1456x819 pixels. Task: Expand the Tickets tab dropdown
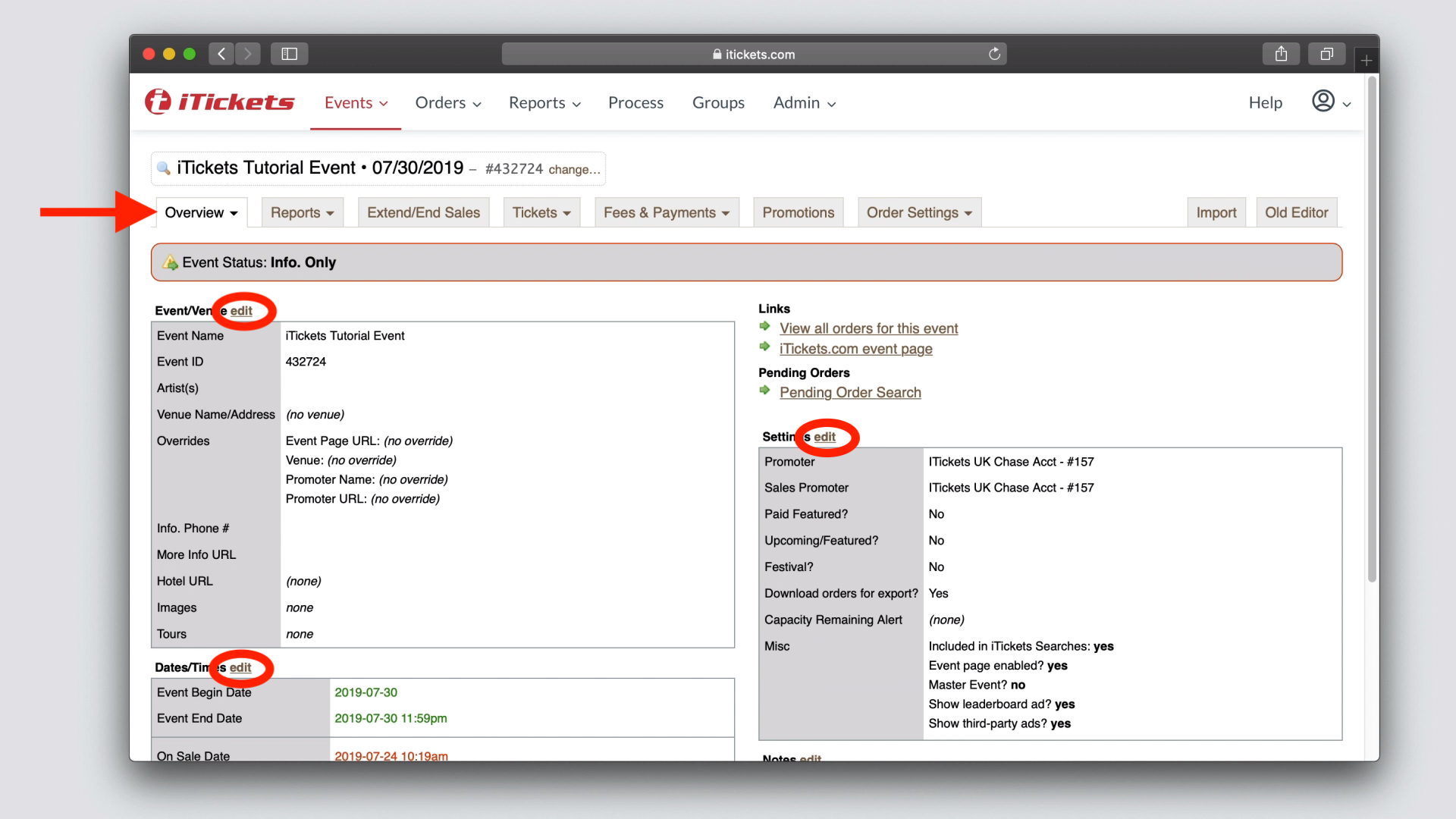point(542,212)
